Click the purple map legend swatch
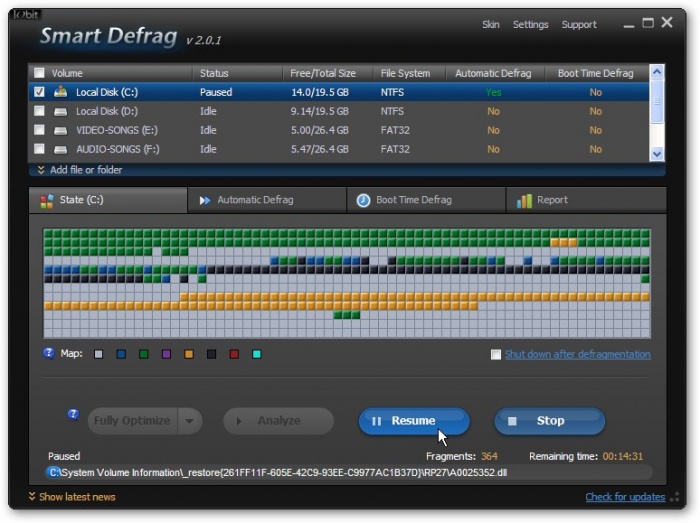The height and width of the screenshot is (523, 700). click(167, 354)
